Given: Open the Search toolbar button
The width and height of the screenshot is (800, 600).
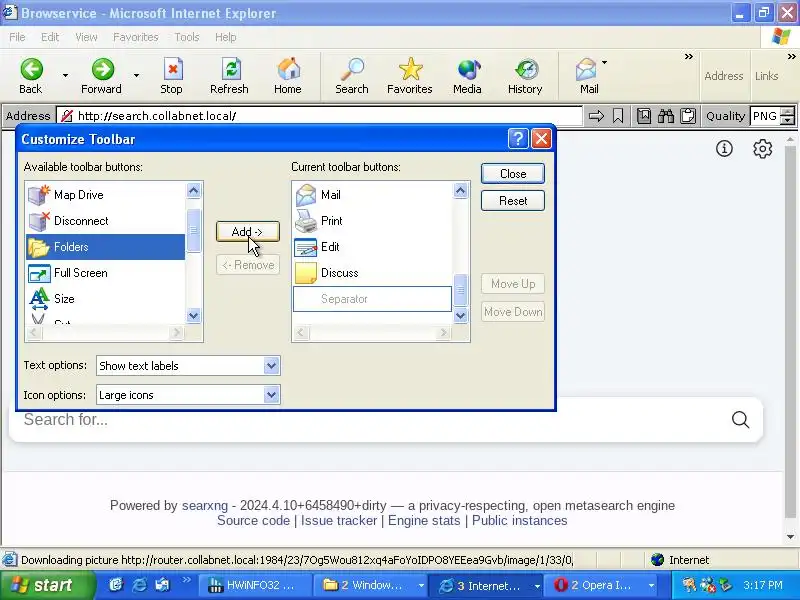Looking at the screenshot, I should tap(352, 76).
